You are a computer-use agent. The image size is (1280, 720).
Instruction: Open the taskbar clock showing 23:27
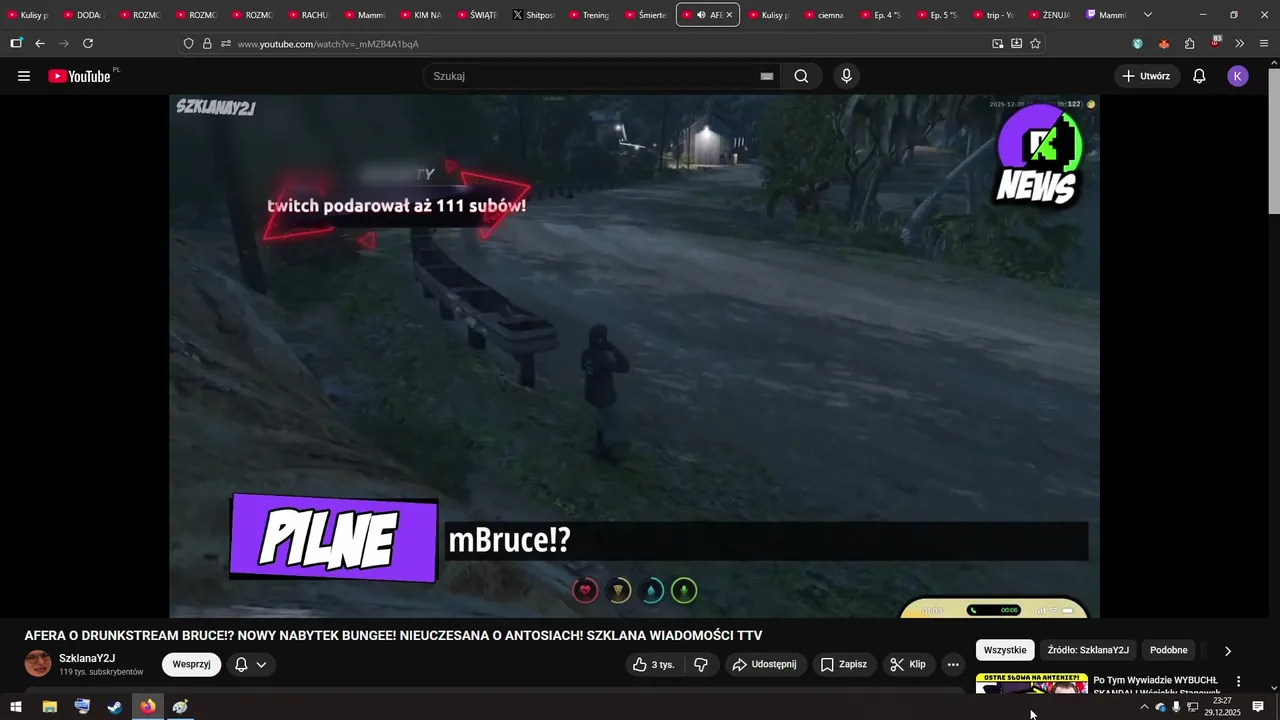pyautogui.click(x=1222, y=707)
